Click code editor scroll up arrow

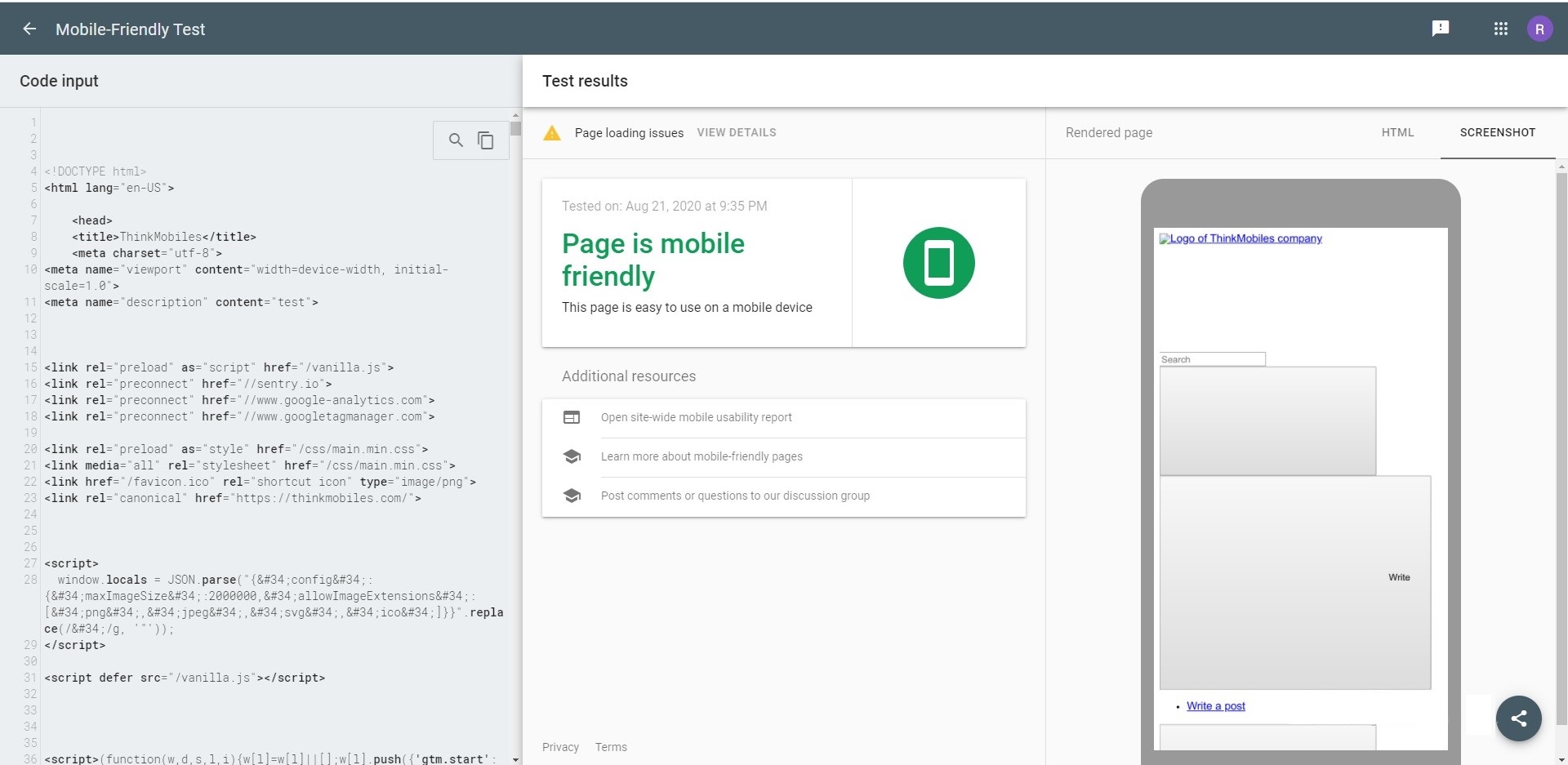515,116
